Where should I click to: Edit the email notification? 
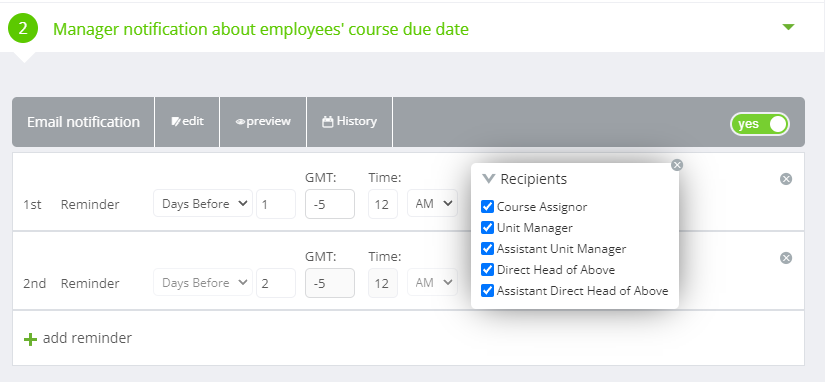click(187, 122)
